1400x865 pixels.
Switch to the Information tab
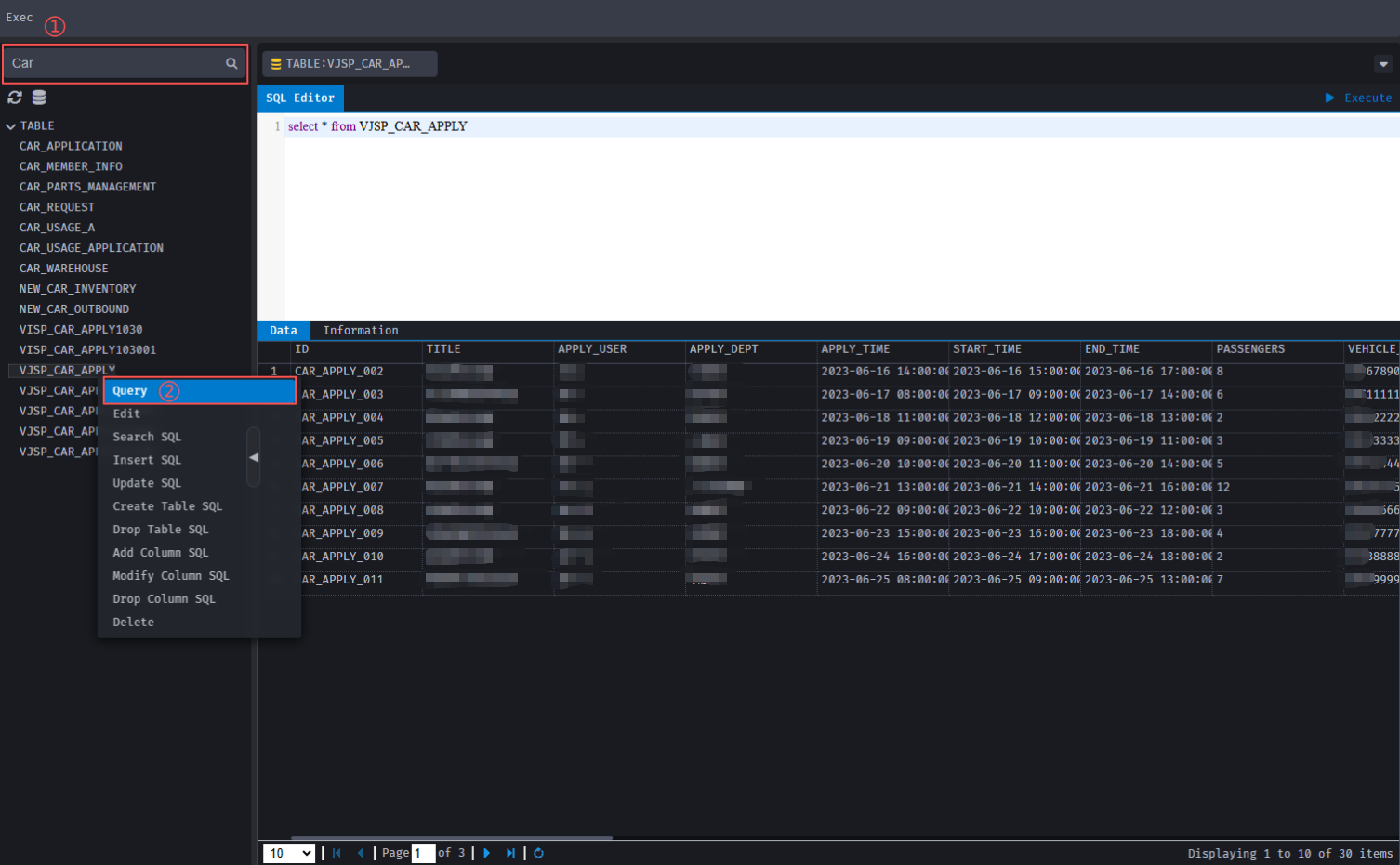(x=360, y=331)
